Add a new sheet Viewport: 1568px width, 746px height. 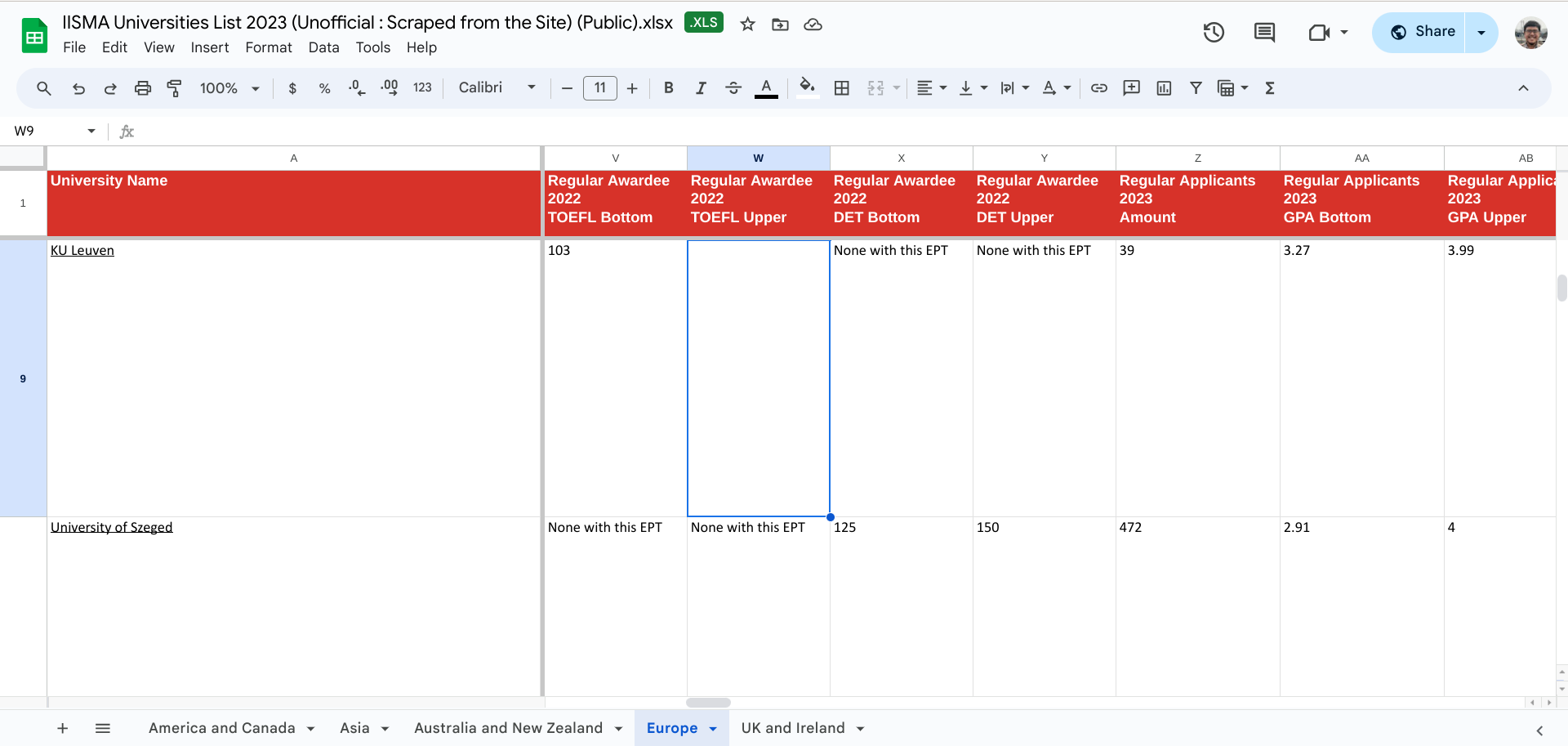coord(63,728)
